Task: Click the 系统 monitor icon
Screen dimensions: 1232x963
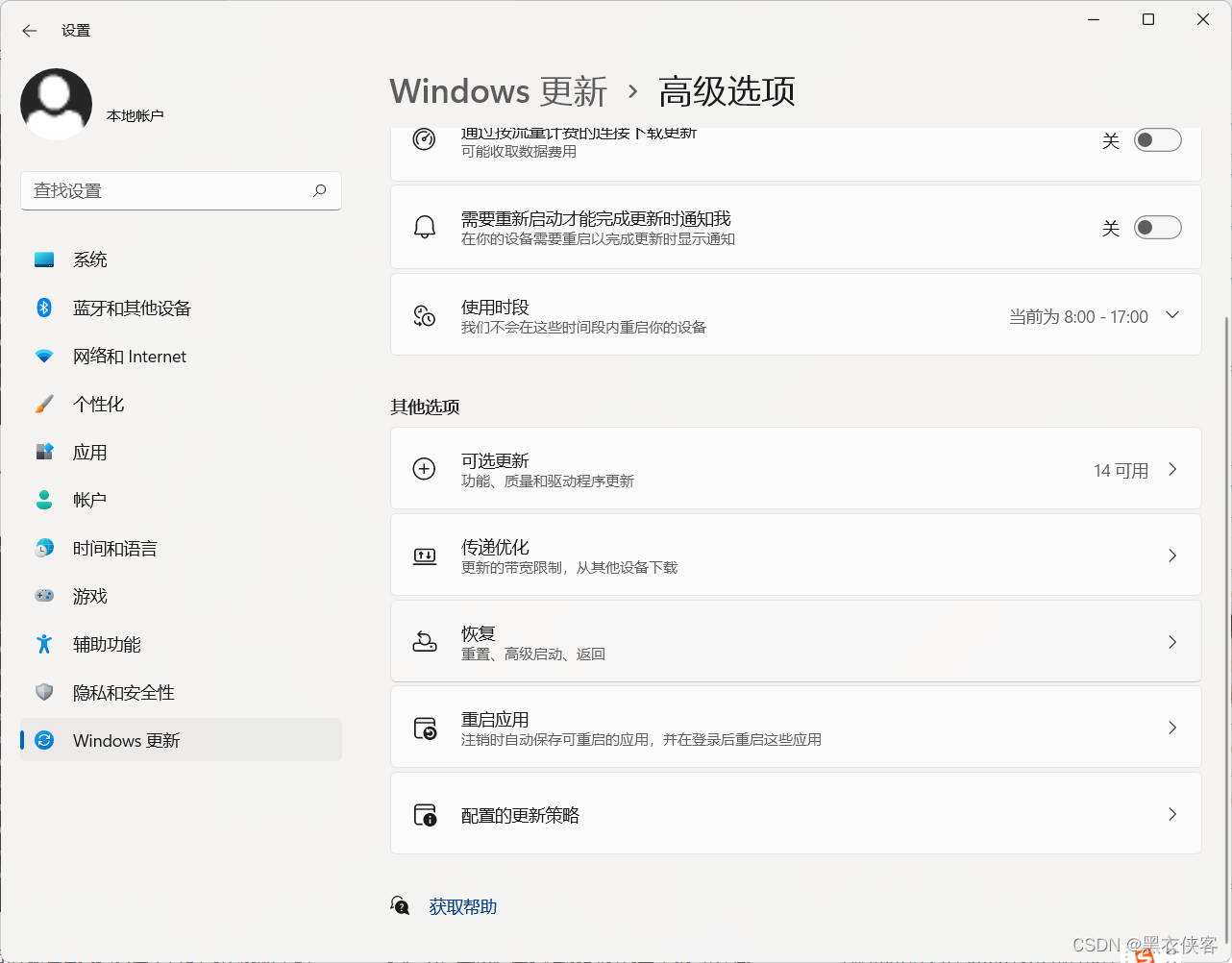Action: (44, 259)
